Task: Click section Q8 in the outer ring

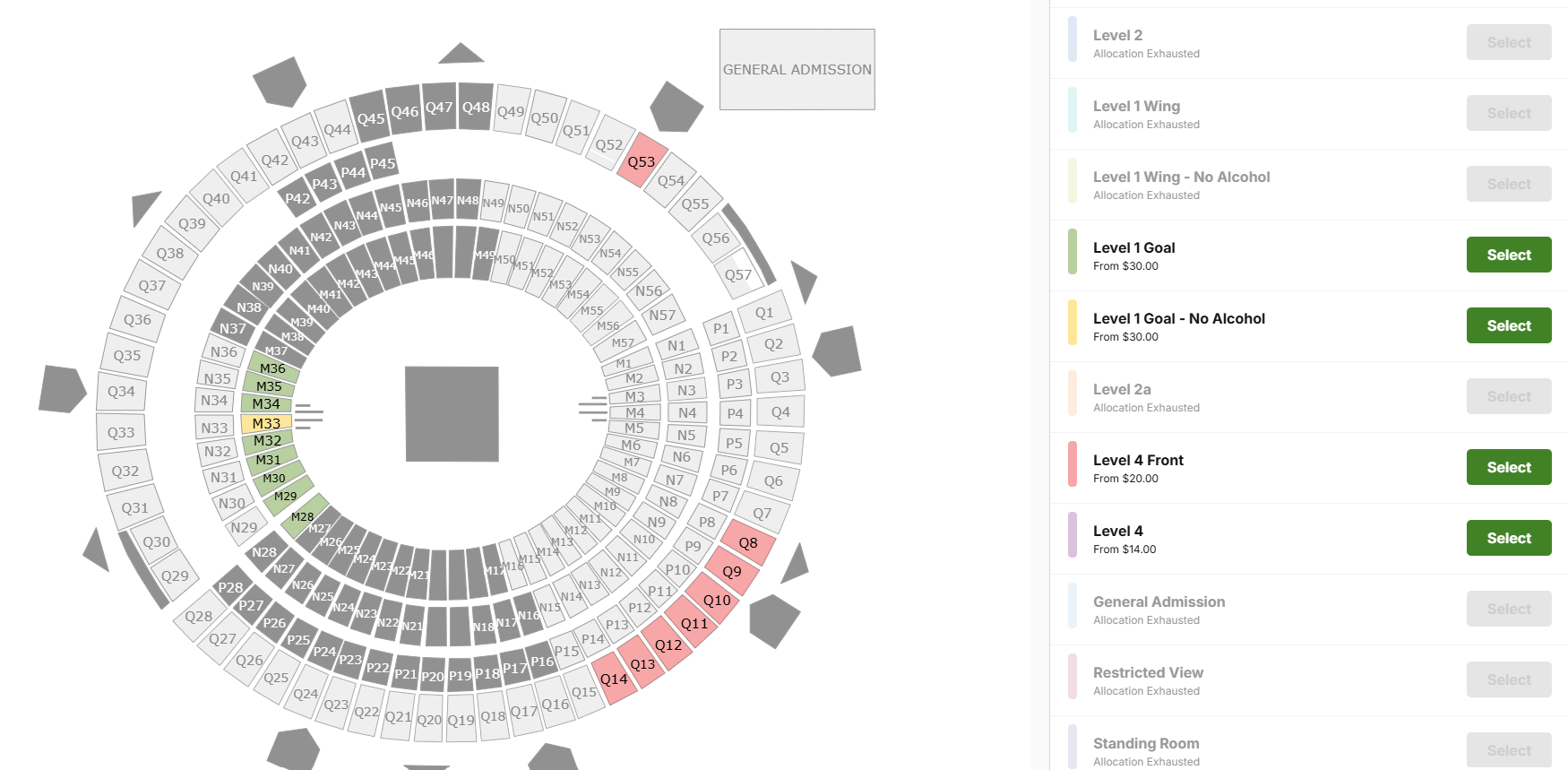Action: pos(748,542)
